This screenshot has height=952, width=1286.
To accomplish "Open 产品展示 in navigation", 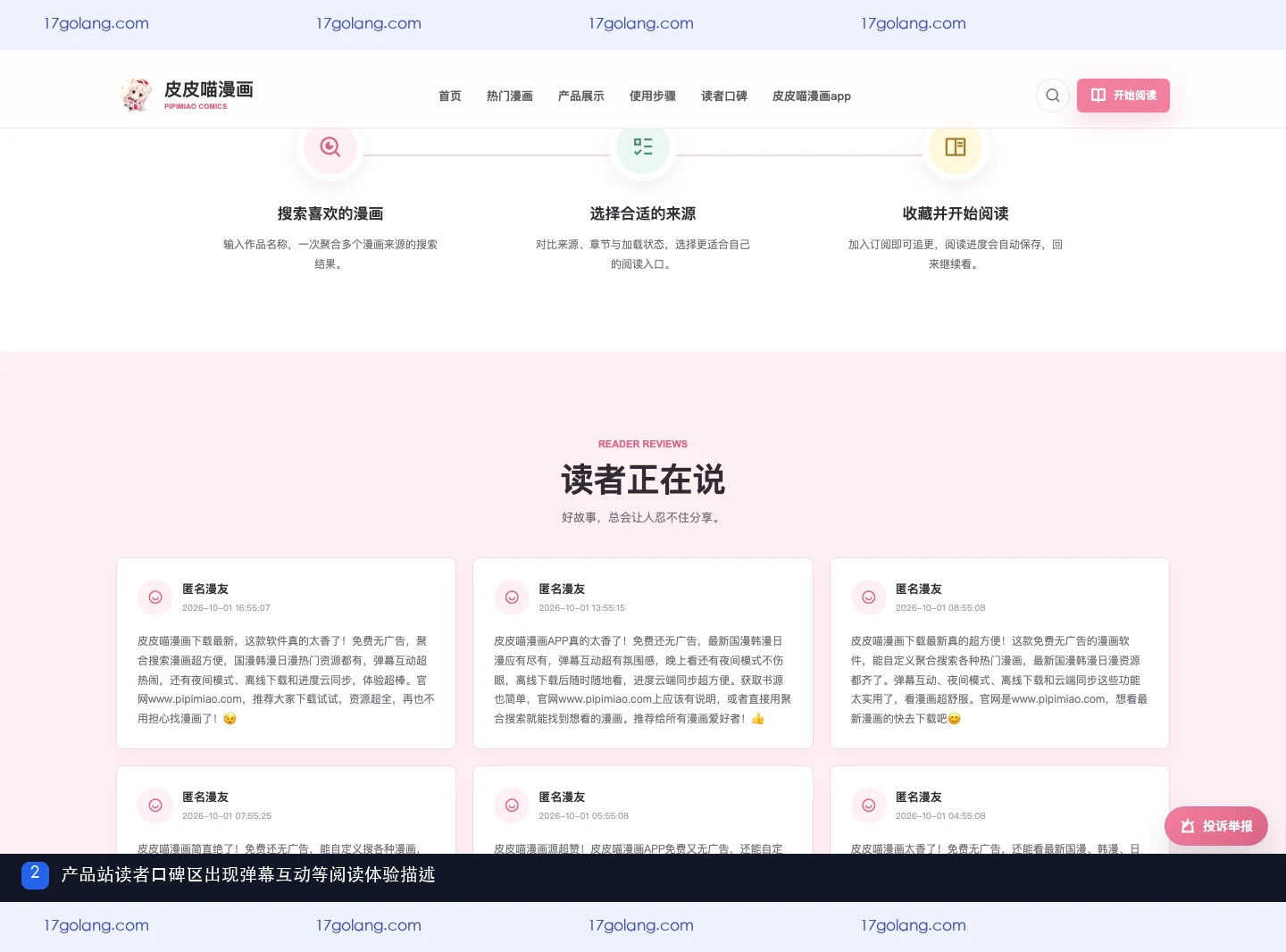I will pyautogui.click(x=581, y=96).
